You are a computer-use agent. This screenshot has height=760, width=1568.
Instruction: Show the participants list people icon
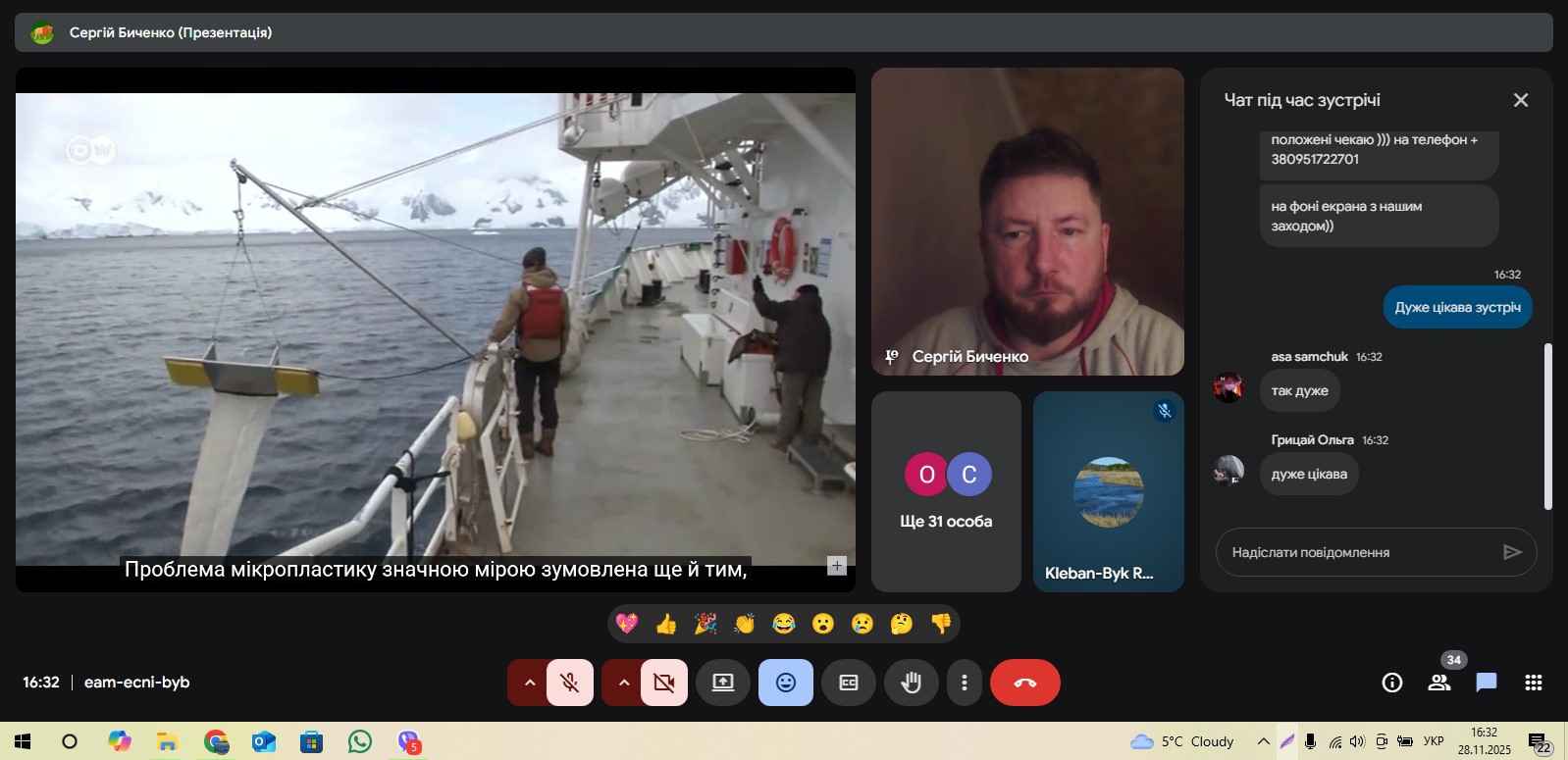[1439, 683]
